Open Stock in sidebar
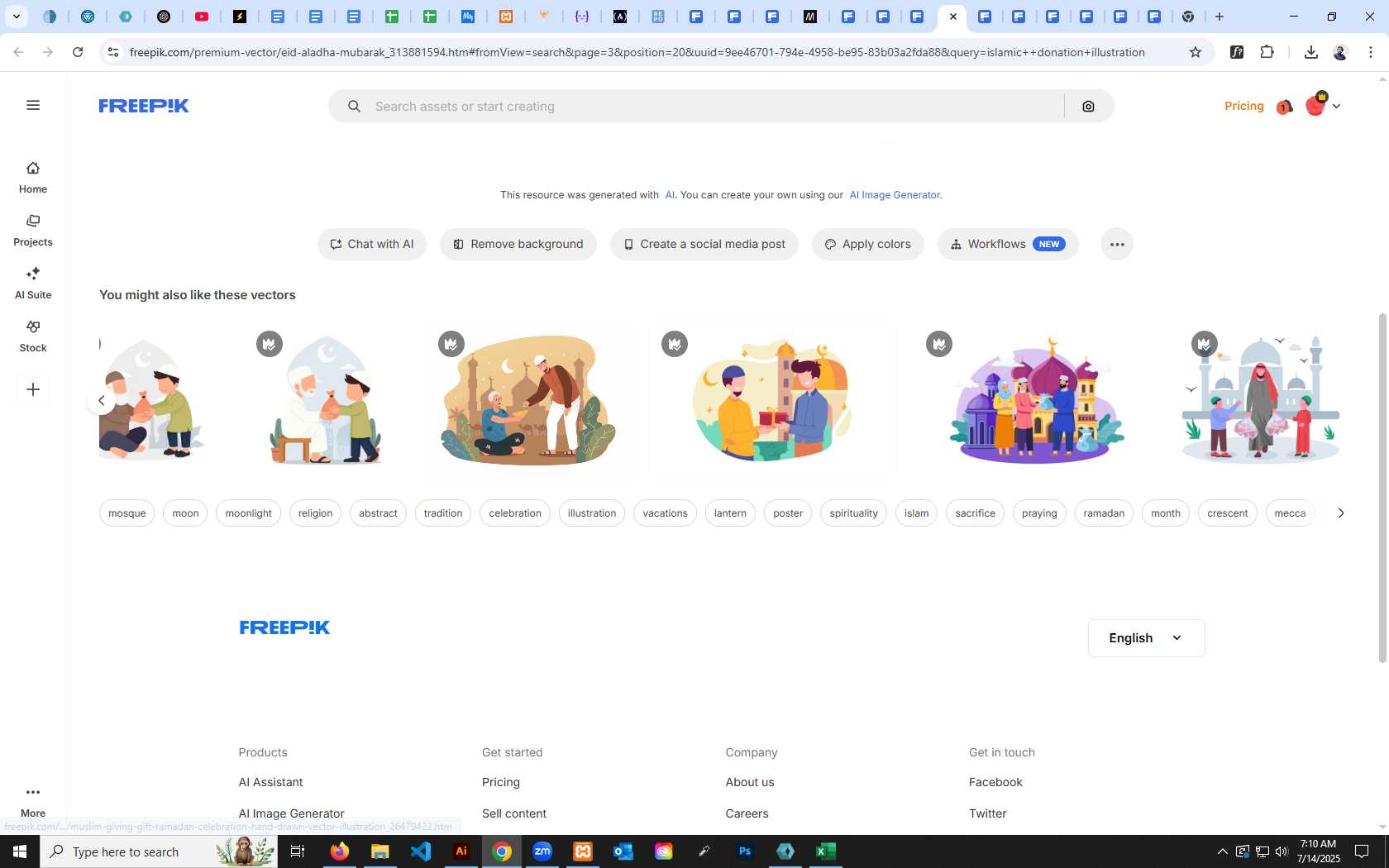The width and height of the screenshot is (1389, 868). coord(33,336)
